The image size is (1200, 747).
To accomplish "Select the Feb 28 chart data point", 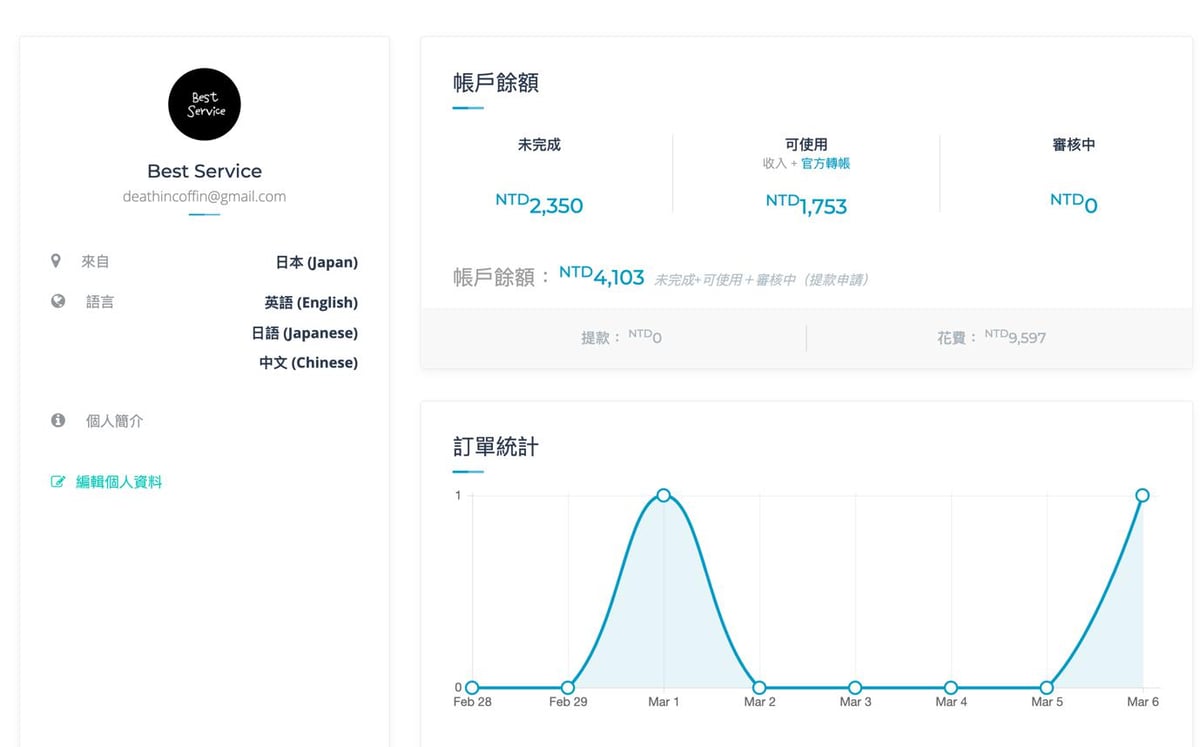I will [472, 688].
